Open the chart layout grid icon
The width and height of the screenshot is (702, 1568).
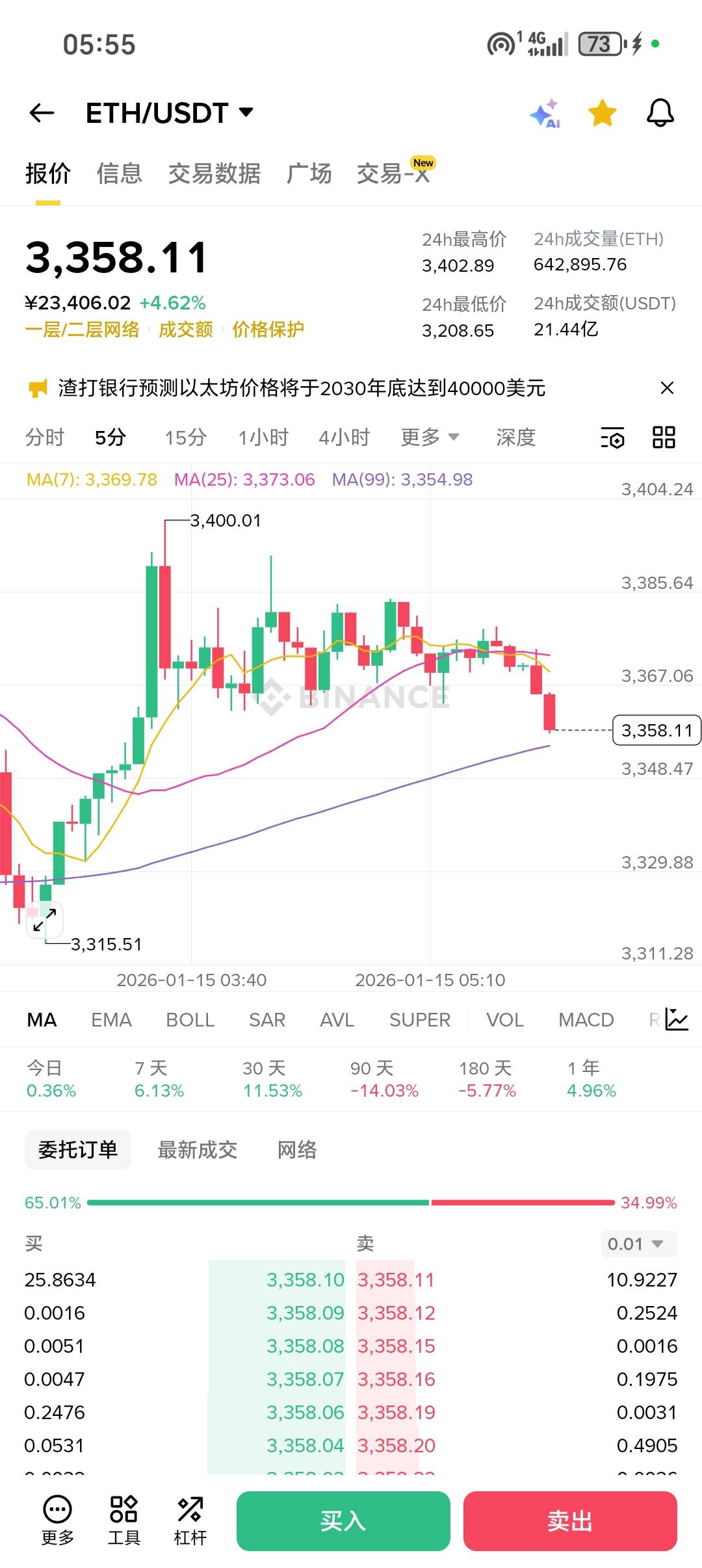tap(664, 438)
